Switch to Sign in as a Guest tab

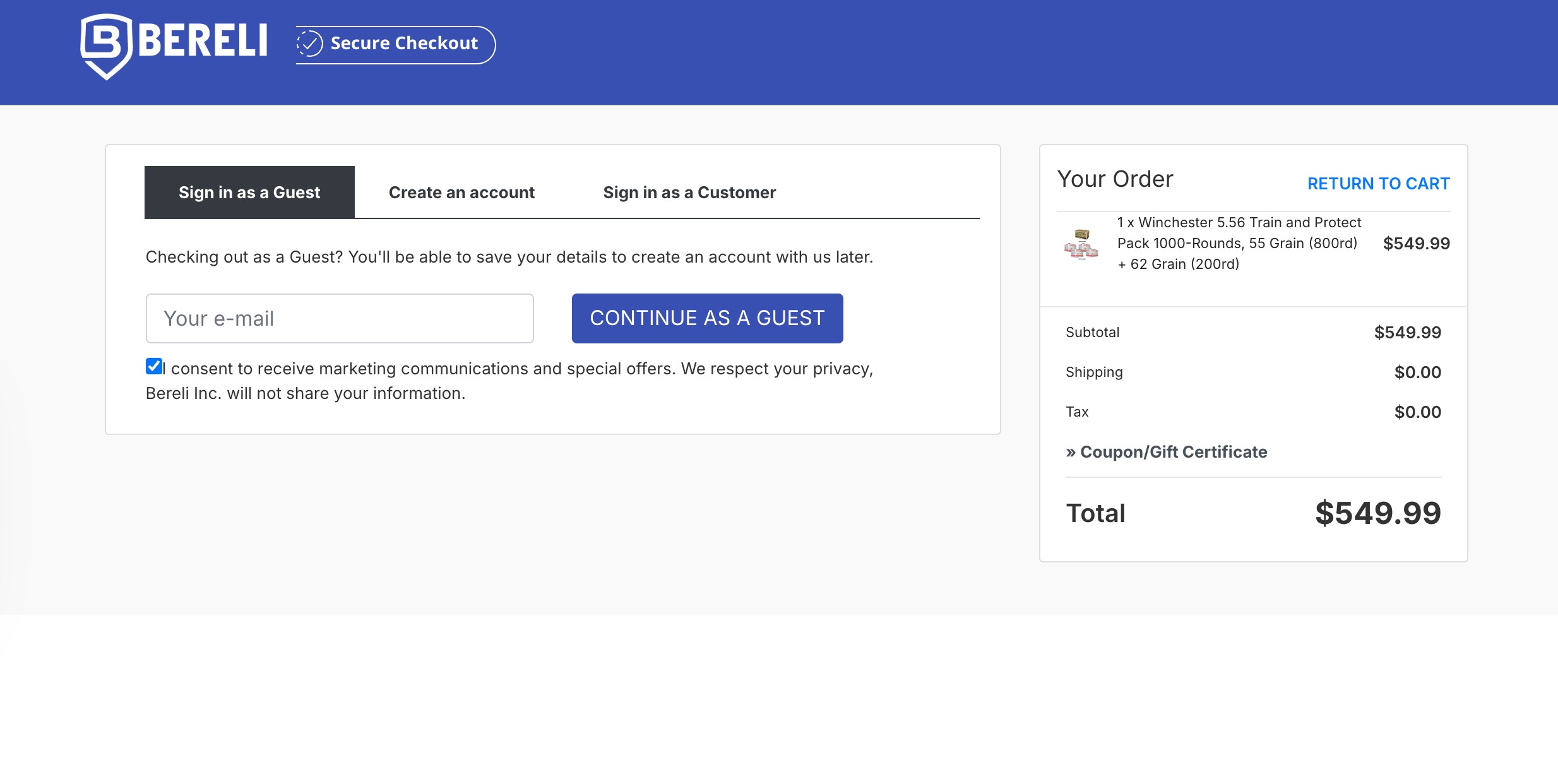coord(249,193)
